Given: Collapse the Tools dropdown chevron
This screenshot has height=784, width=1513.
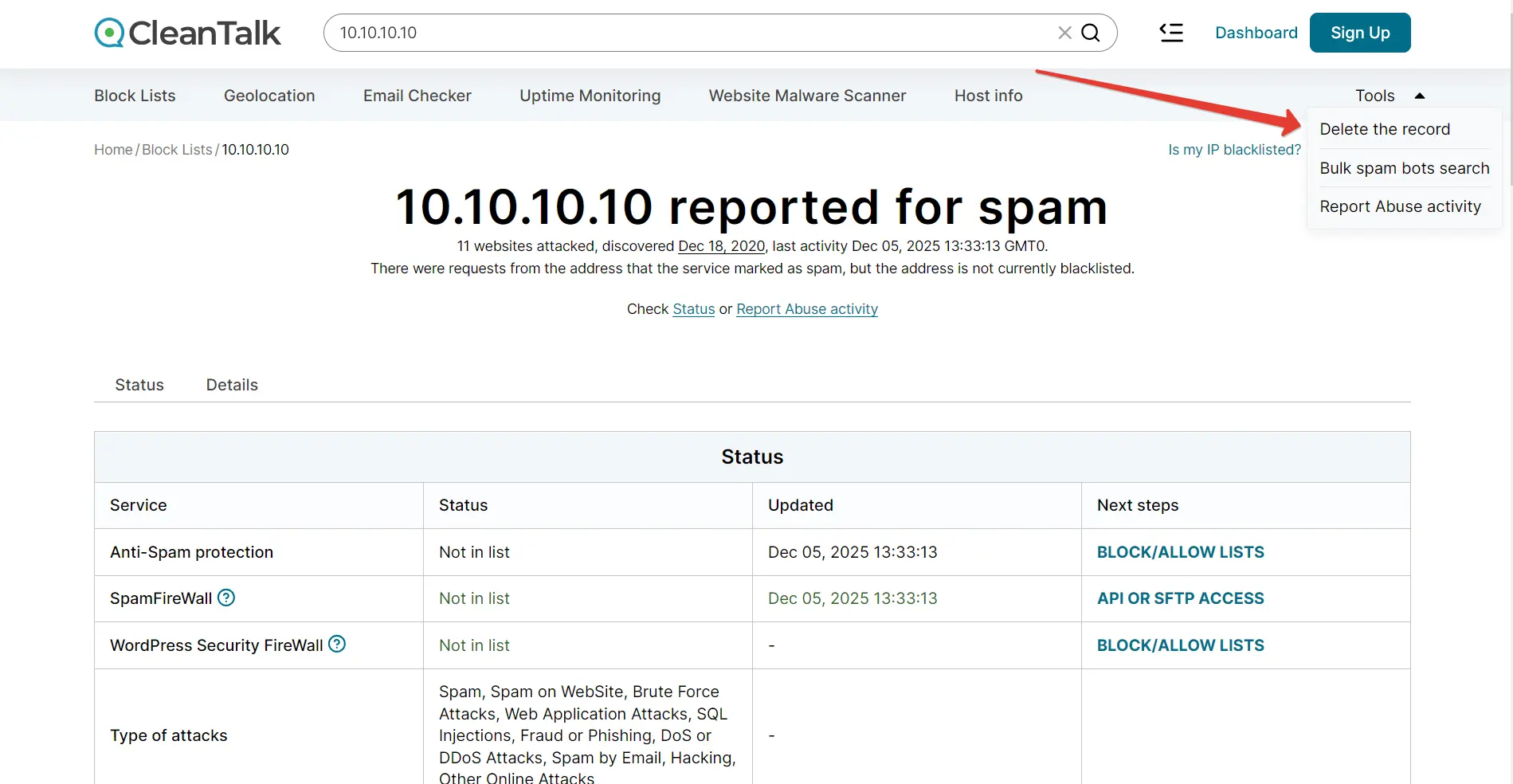Looking at the screenshot, I should click(x=1420, y=95).
